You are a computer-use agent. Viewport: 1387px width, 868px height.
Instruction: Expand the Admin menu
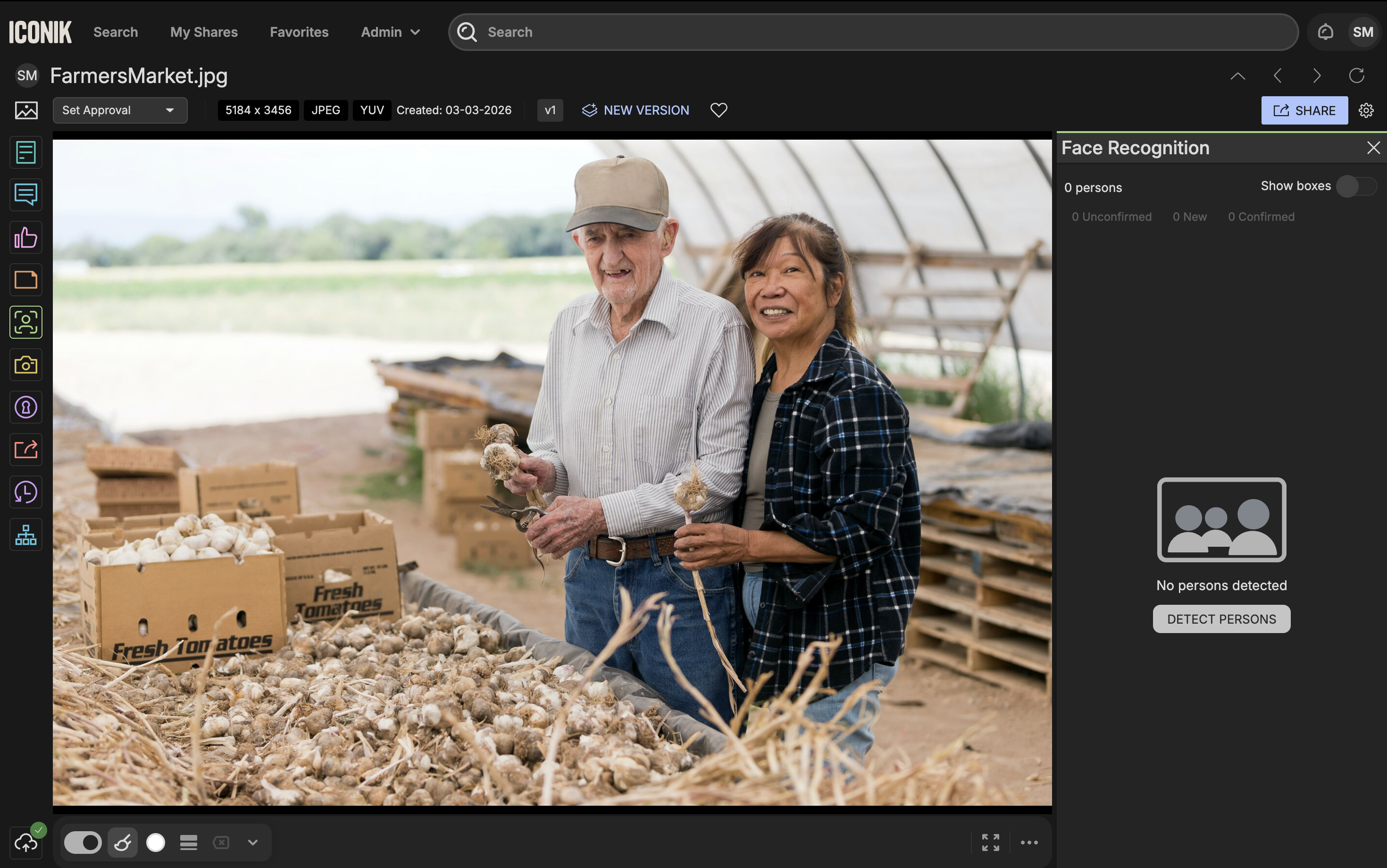coord(390,32)
